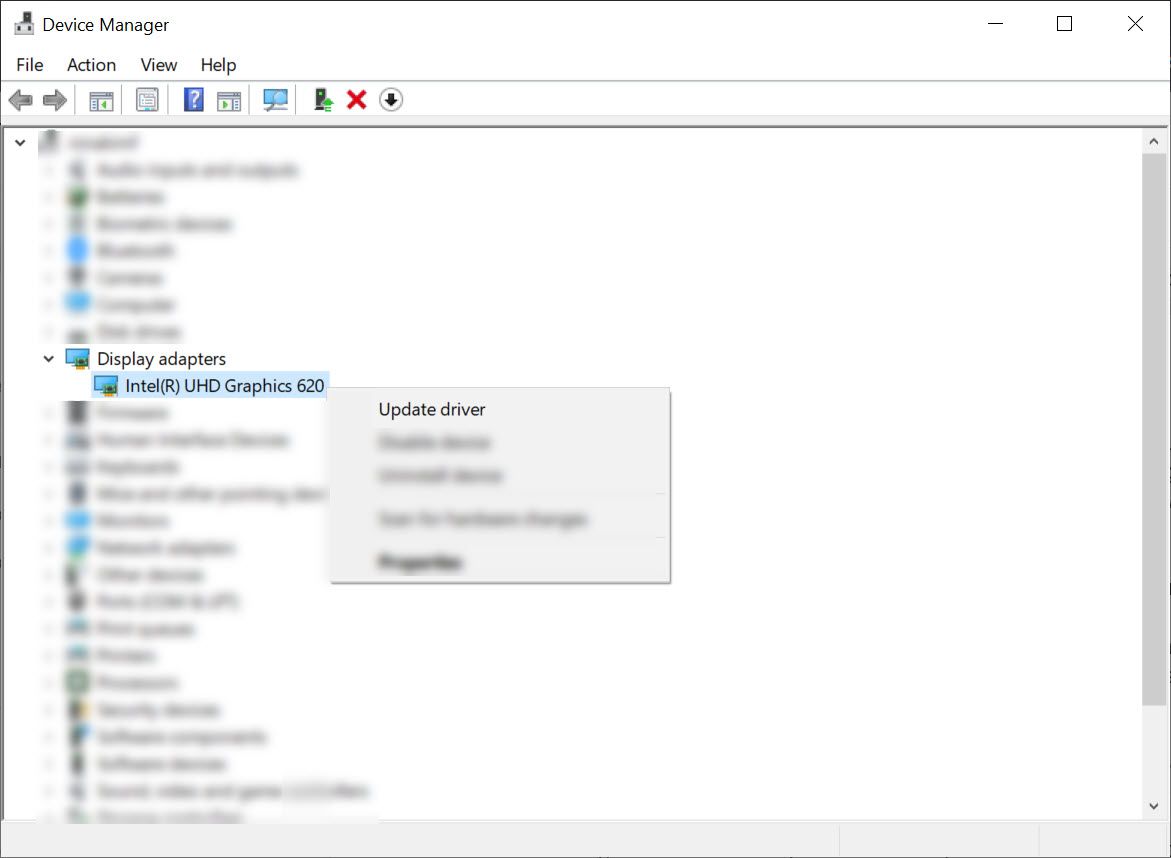Click the Update device driver toolbar icon

tap(323, 99)
